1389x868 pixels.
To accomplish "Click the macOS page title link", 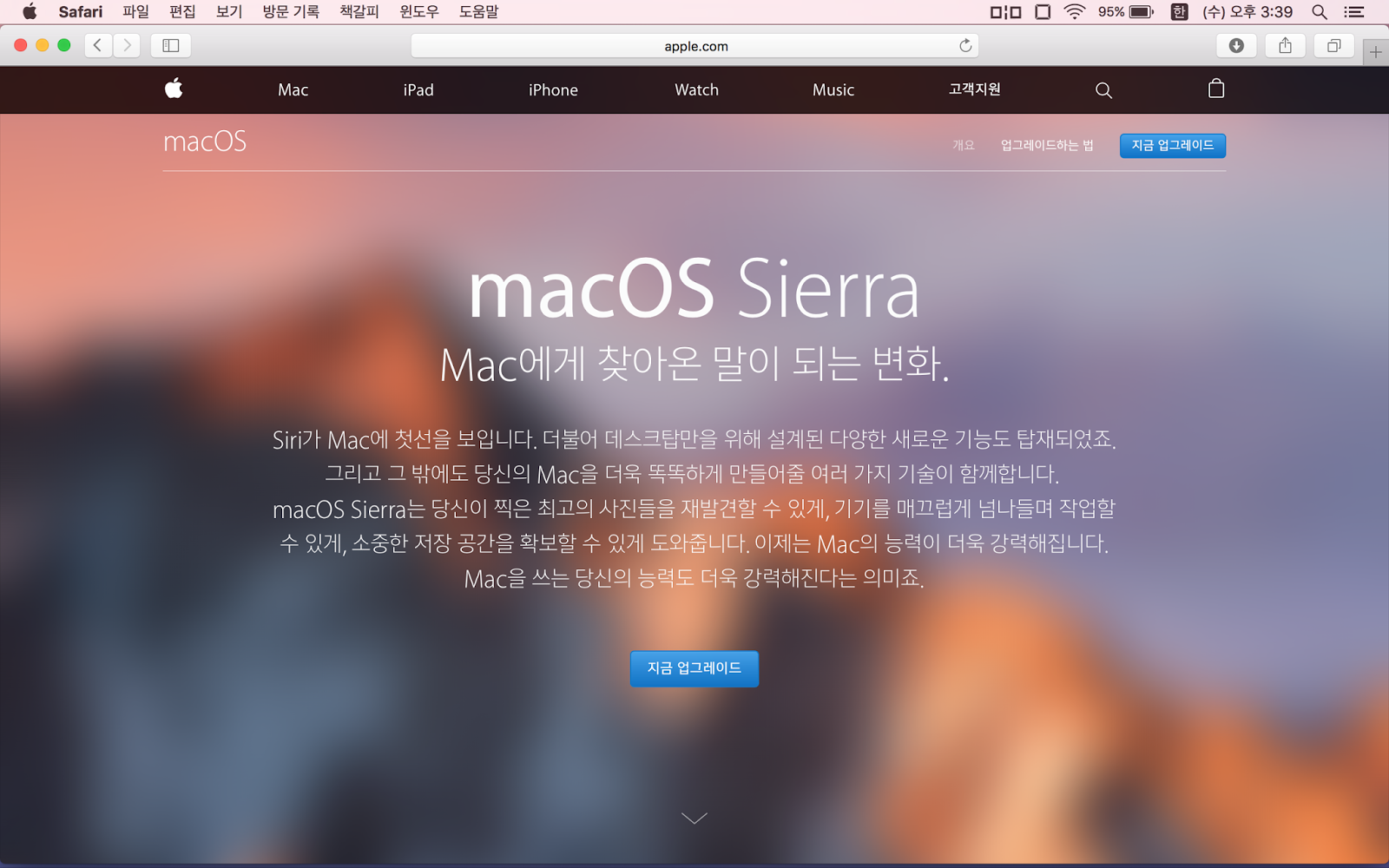I will [205, 141].
